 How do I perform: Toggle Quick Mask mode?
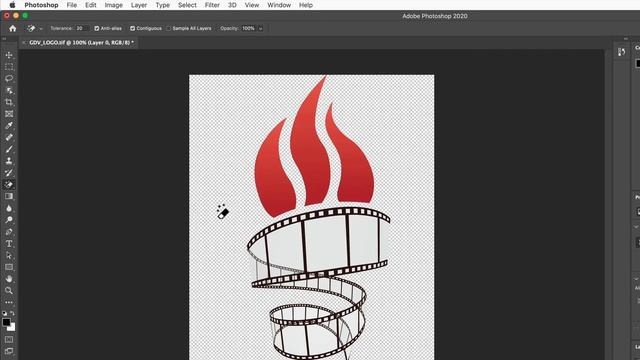9,339
